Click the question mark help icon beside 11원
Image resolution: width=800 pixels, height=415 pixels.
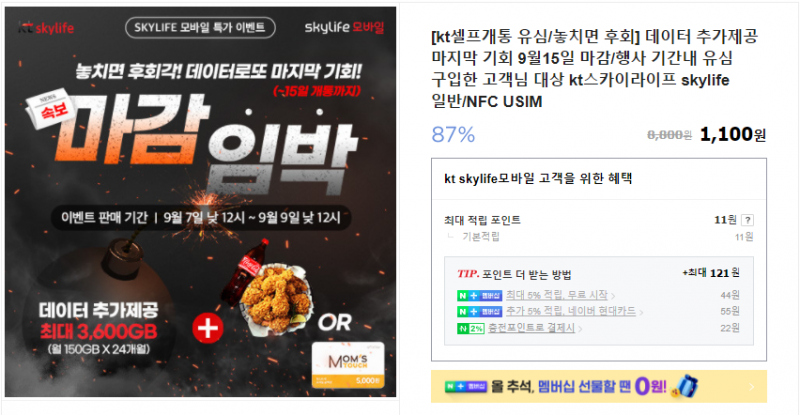click(x=747, y=220)
